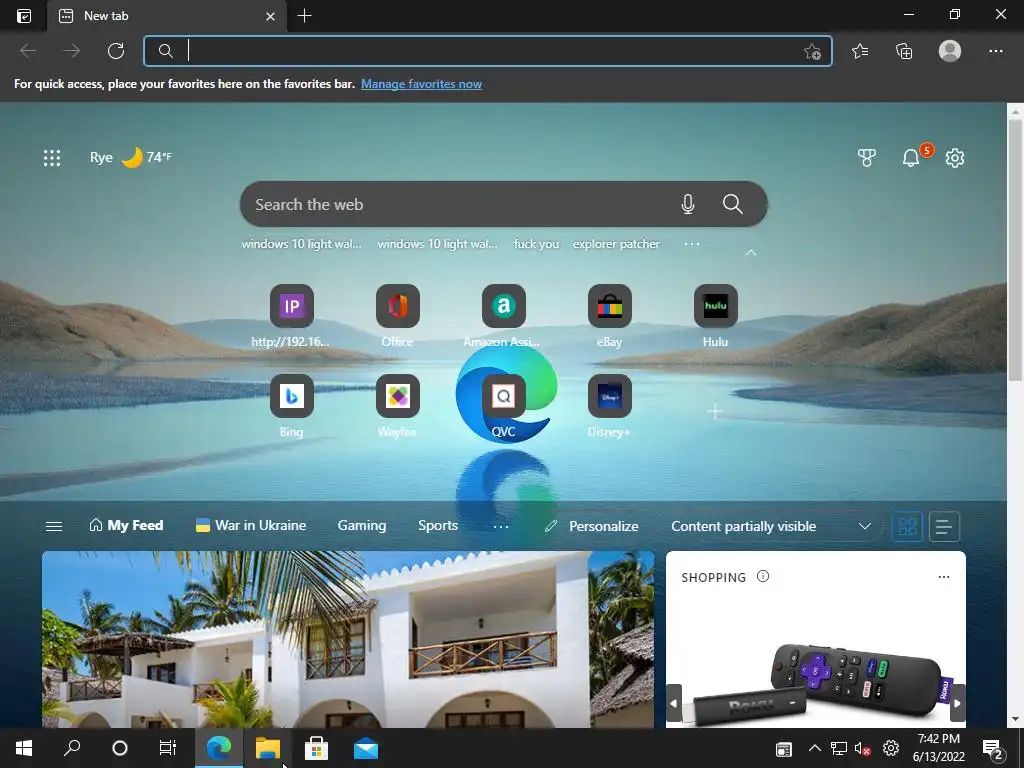Open notifications bell with 5 badge
The width and height of the screenshot is (1024, 768).
pyautogui.click(x=912, y=157)
